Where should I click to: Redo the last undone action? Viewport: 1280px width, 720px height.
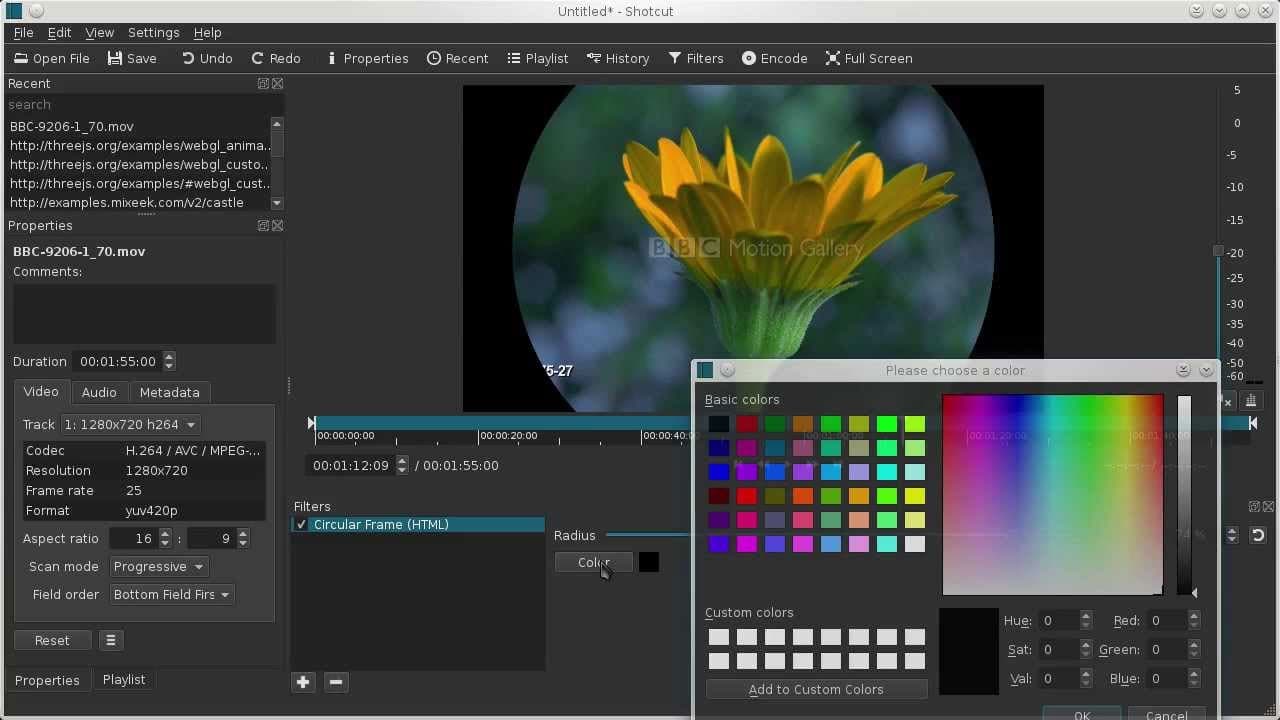click(x=275, y=58)
